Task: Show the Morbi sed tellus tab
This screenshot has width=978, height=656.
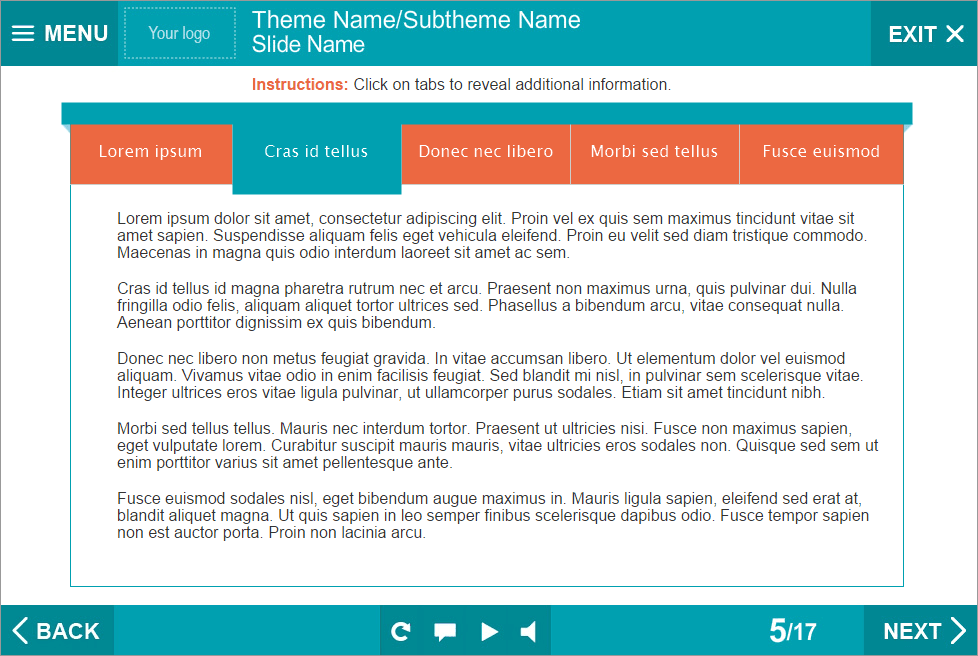Action: coord(654,152)
